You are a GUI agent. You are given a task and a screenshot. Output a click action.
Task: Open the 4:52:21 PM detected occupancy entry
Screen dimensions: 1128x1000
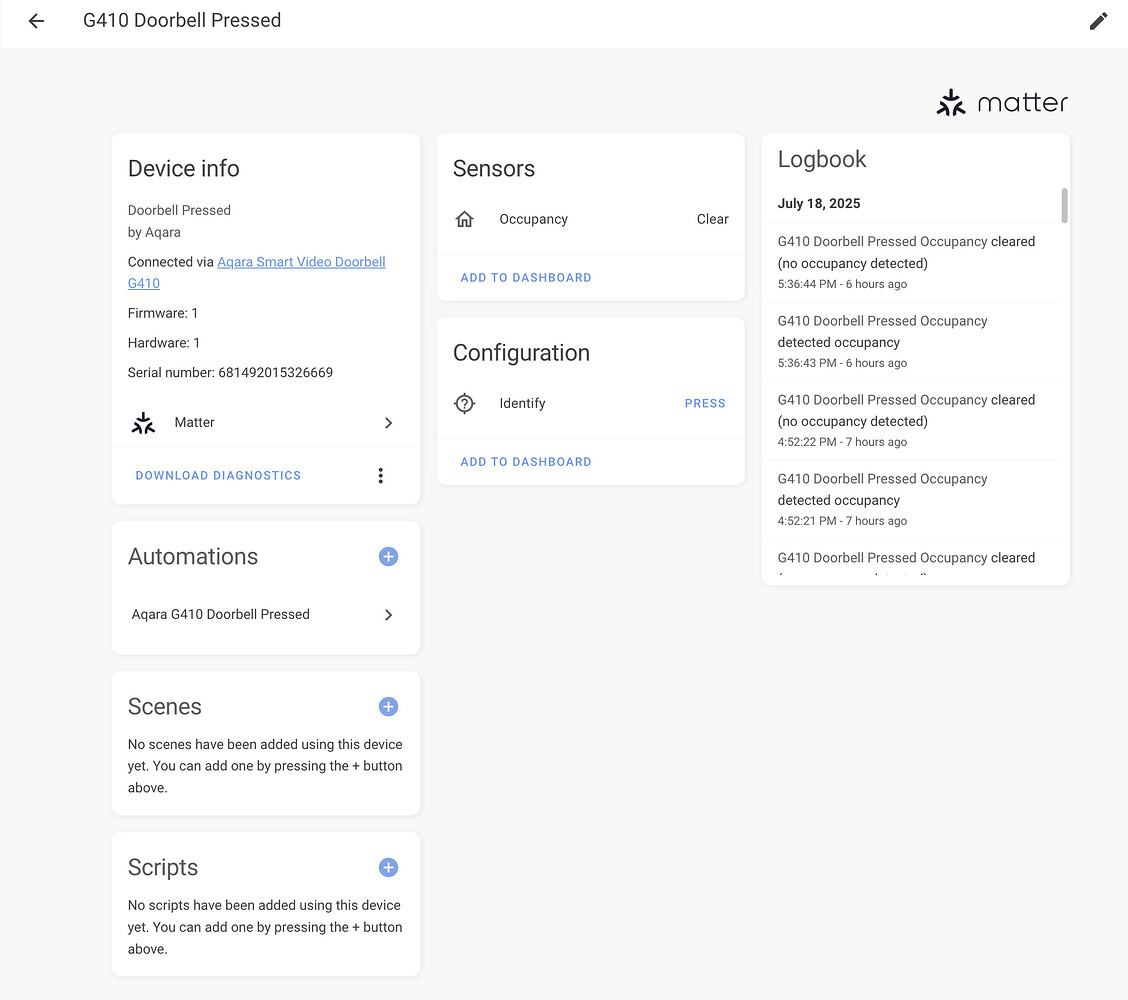coord(906,499)
